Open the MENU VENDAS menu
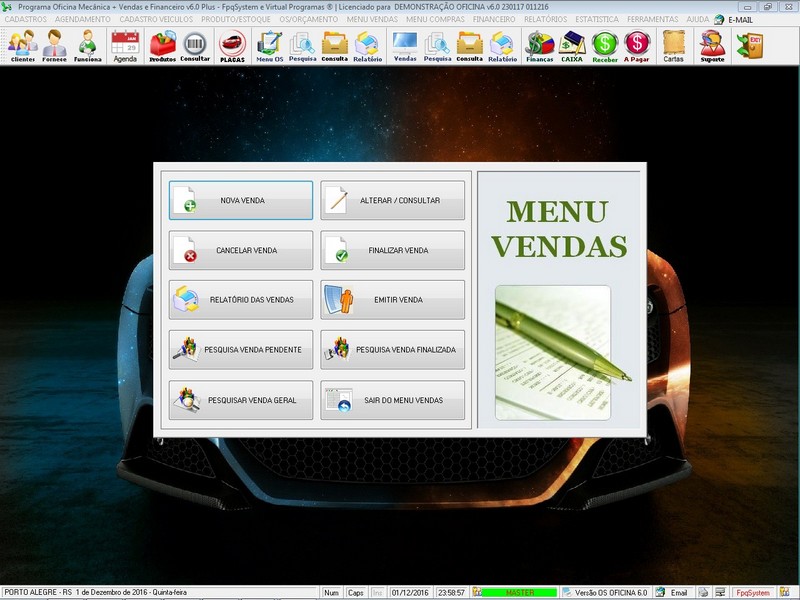The width and height of the screenshot is (800, 600). tap(372, 19)
